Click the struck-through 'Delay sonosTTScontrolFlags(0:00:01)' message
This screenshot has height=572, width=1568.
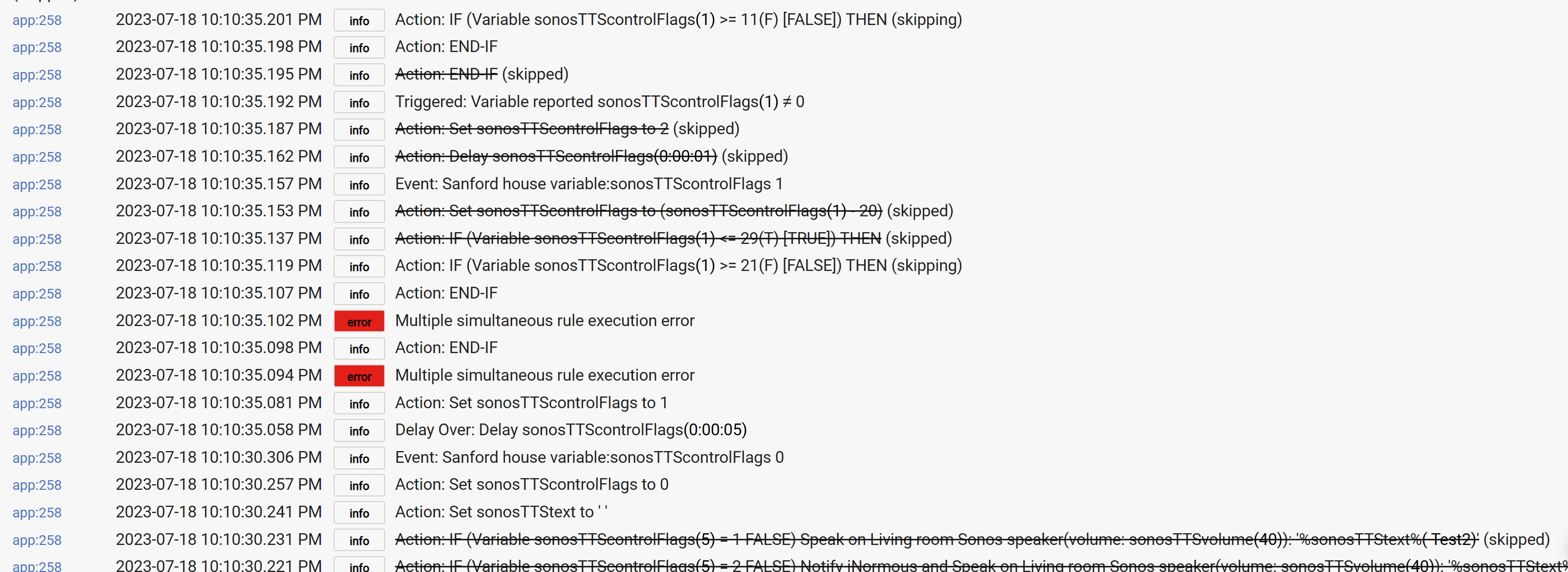(x=556, y=157)
